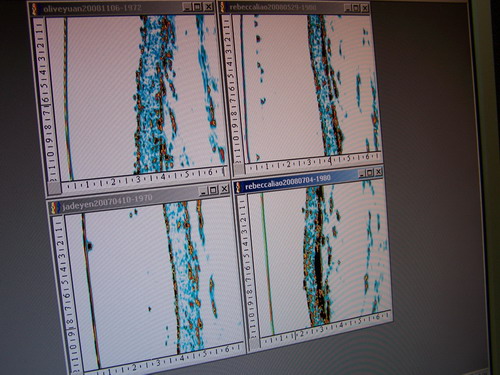
Task: Minimize the rebeccaliao20080529-1980 window
Action: point(348,7)
